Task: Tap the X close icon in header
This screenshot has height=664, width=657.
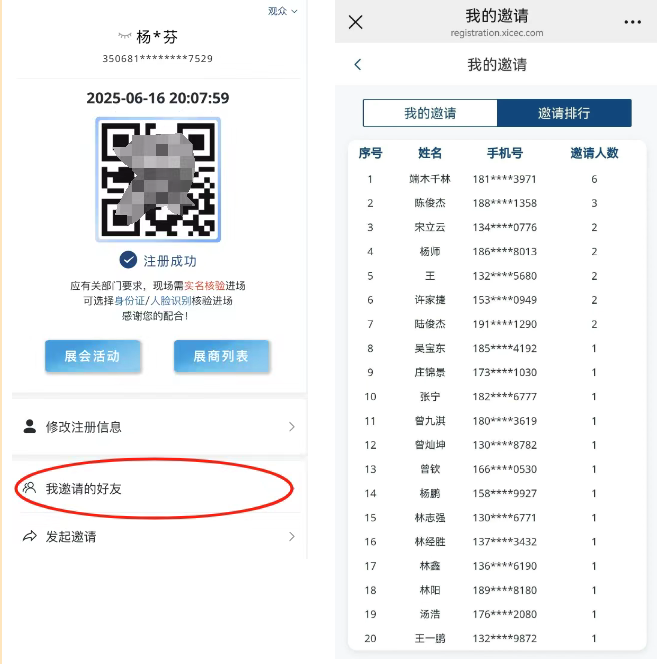Action: (355, 22)
